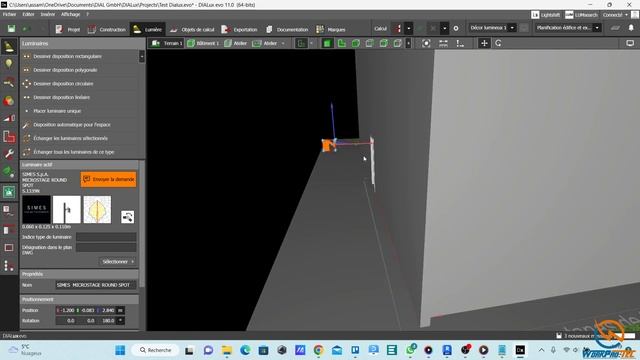Click the zoom-to-fit view icon

(426, 43)
